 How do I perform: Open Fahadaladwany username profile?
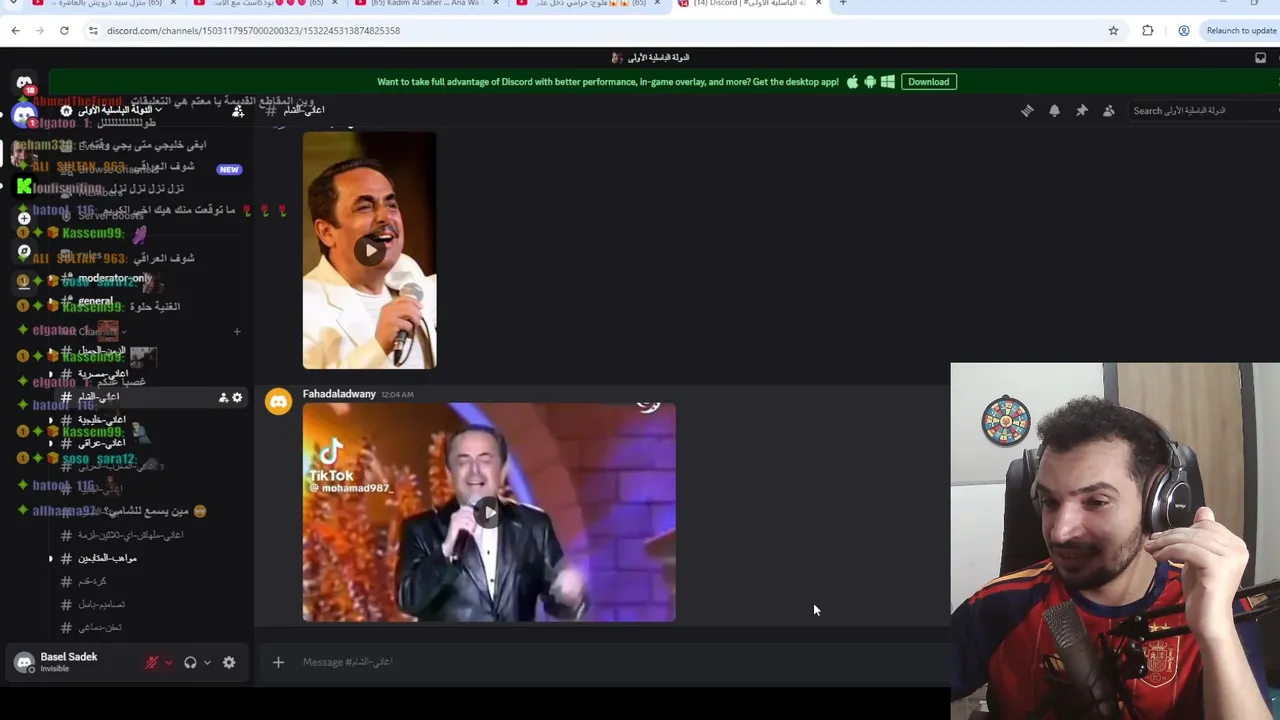point(339,394)
